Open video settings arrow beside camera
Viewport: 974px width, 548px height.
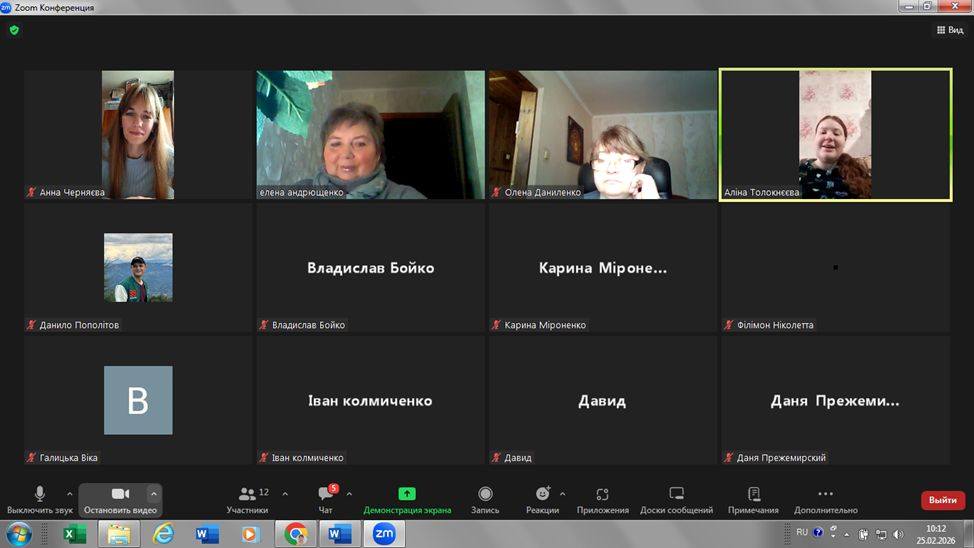coord(153,494)
